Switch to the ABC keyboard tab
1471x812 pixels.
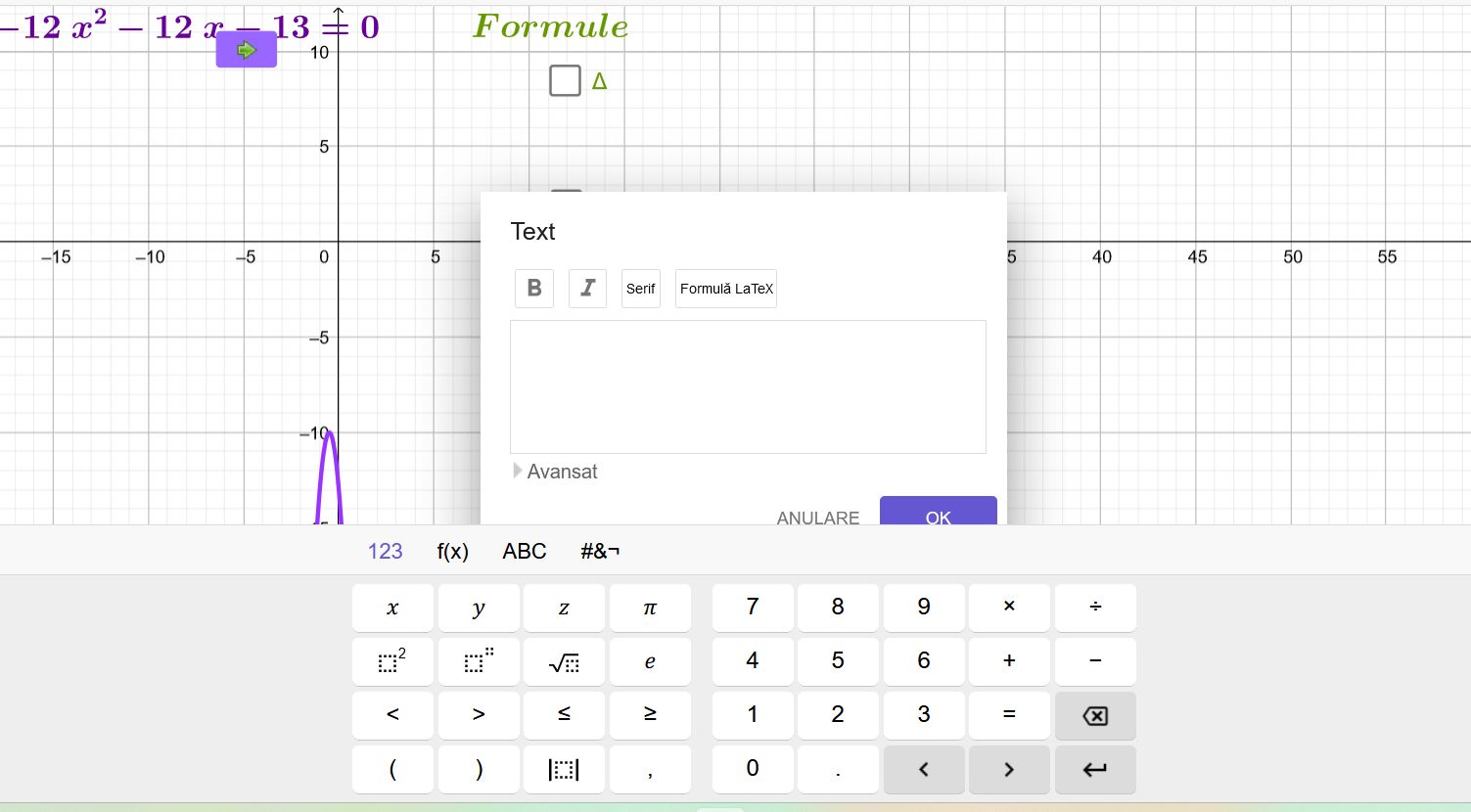(525, 551)
